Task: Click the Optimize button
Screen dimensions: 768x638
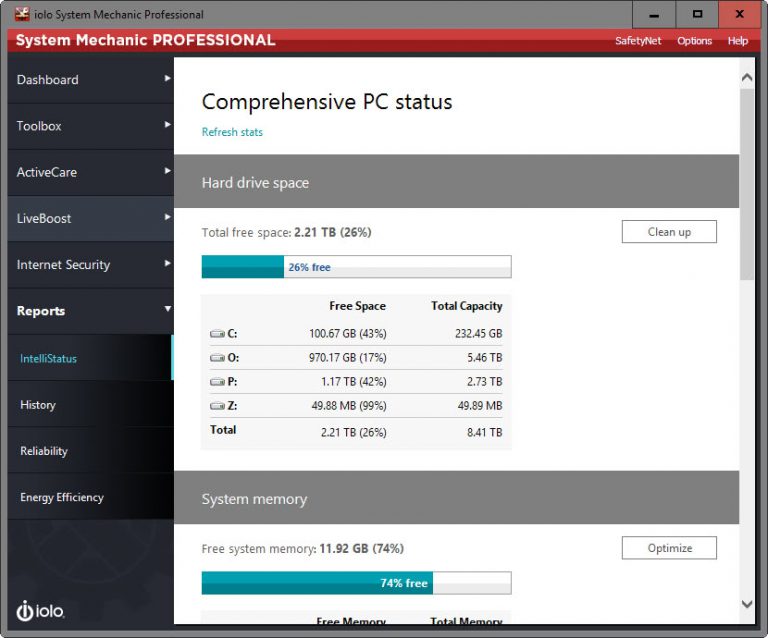Action: 669,548
